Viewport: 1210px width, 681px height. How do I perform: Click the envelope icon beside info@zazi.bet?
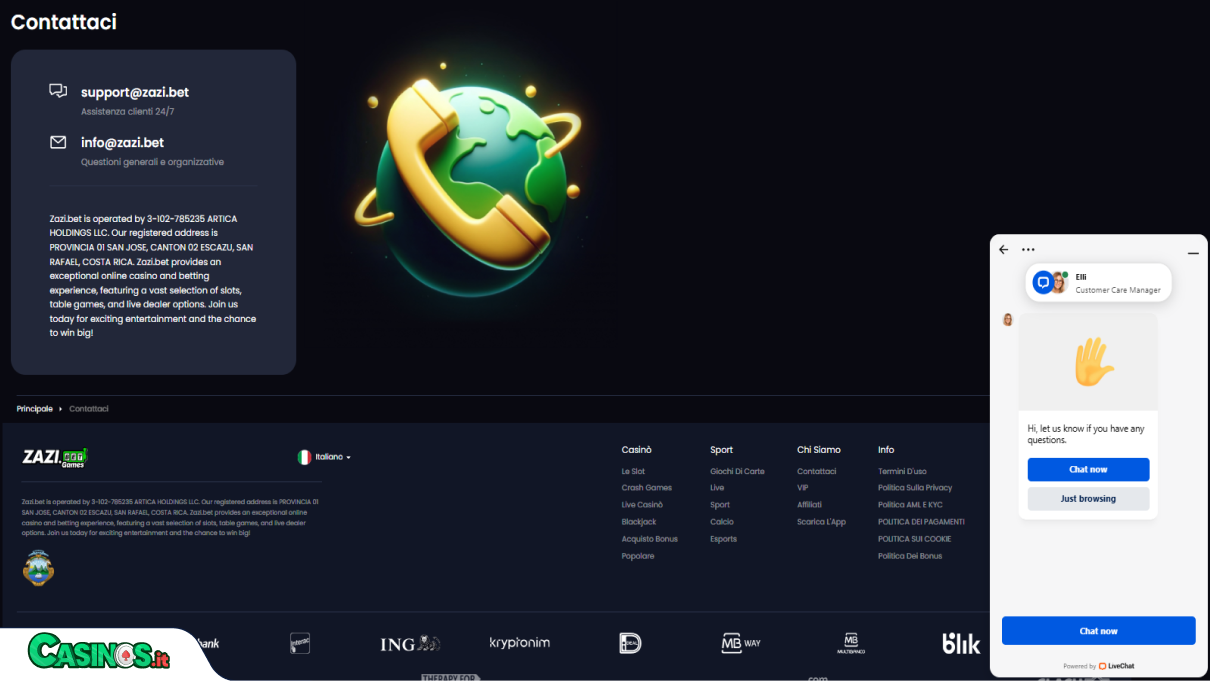(x=58, y=142)
